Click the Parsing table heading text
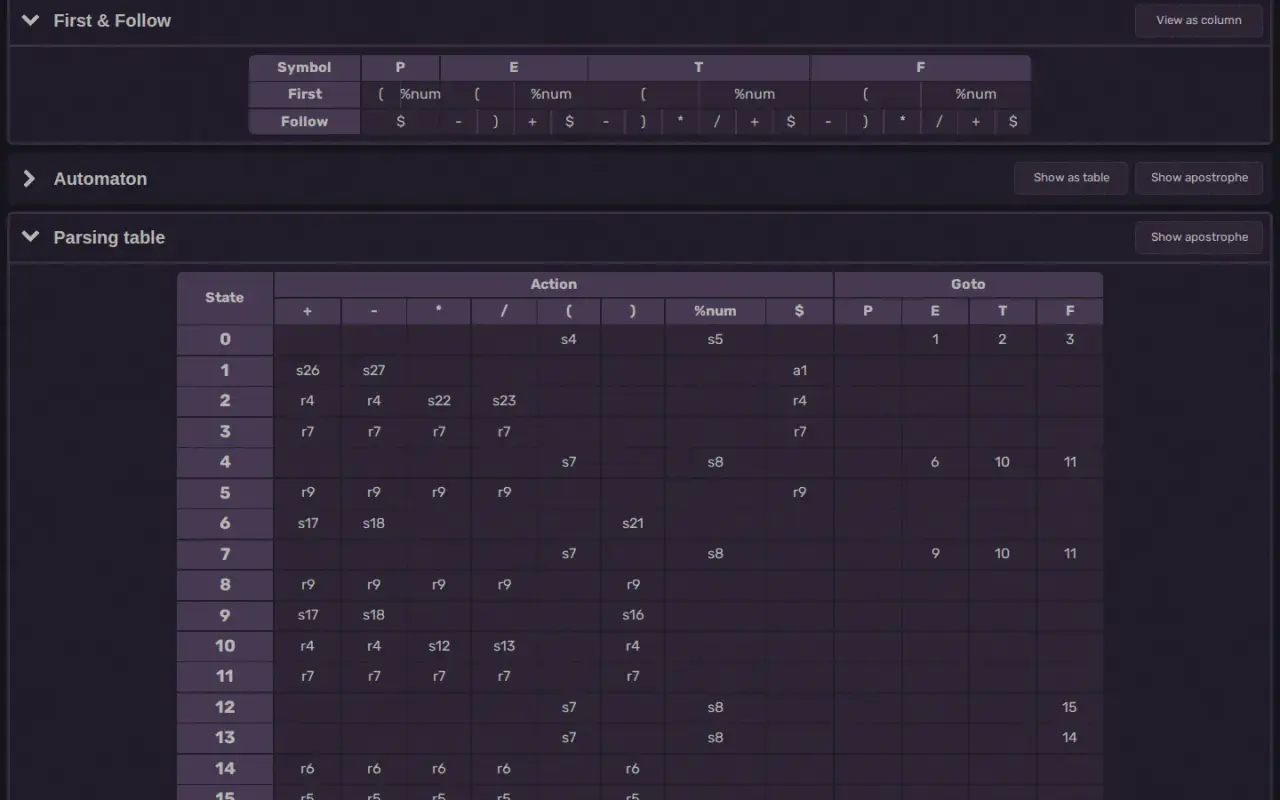Viewport: 1280px width, 800px height. (109, 237)
